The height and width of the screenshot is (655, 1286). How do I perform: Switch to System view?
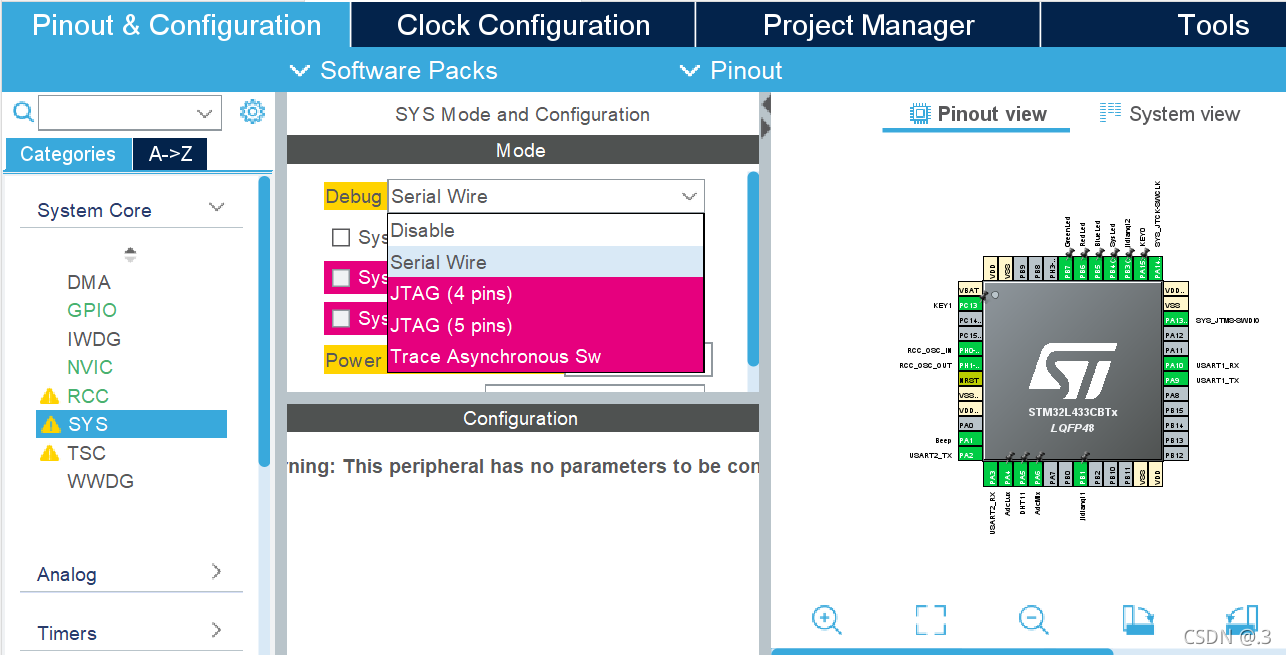[1169, 114]
